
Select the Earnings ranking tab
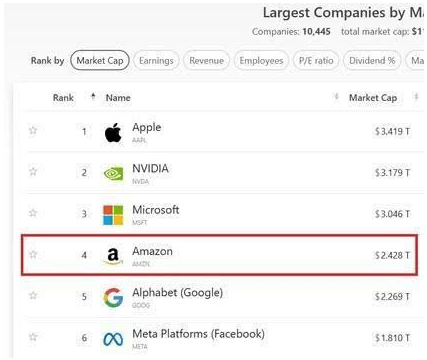[156, 61]
